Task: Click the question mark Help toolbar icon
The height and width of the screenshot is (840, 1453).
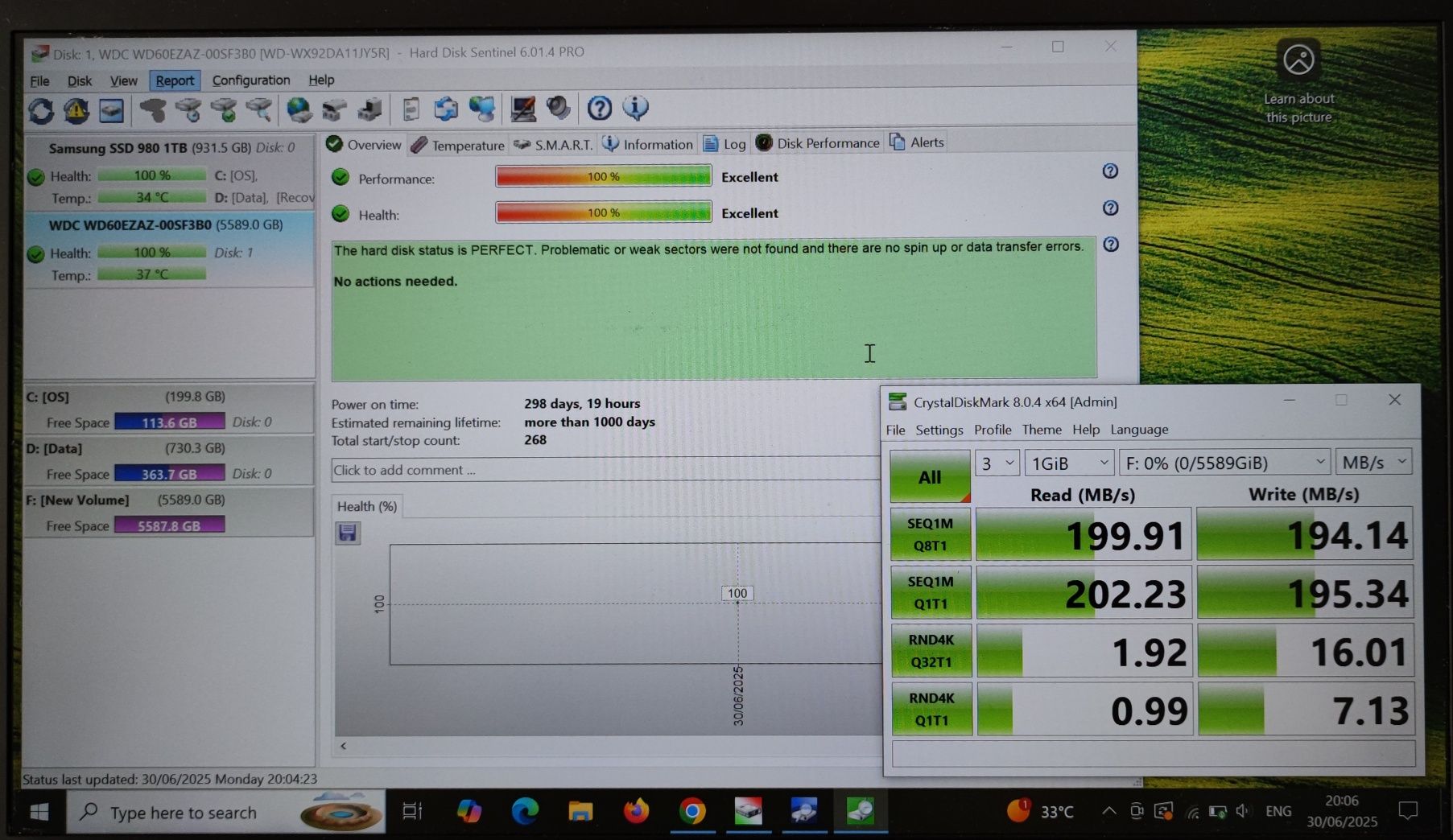Action: [x=599, y=108]
